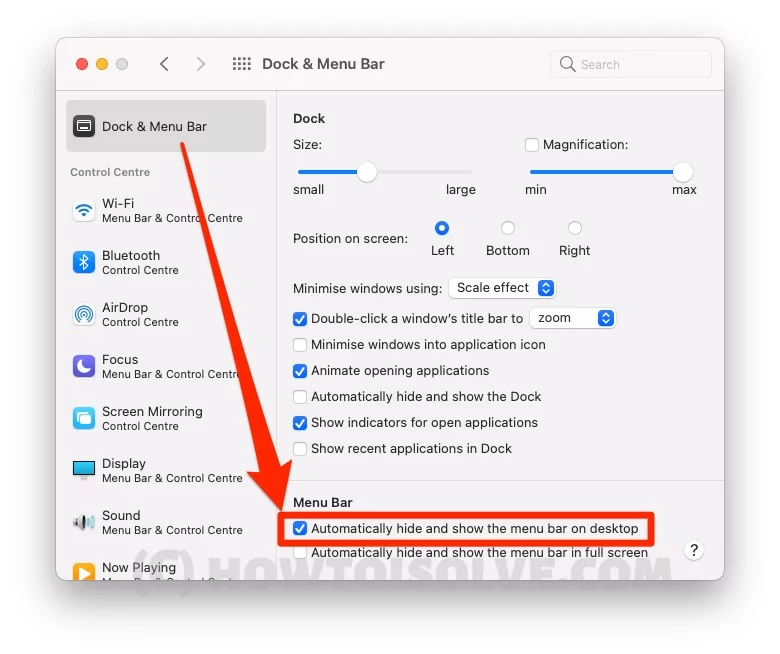
Task: Select the Bluetooth sidebar entry
Action: coord(166,262)
